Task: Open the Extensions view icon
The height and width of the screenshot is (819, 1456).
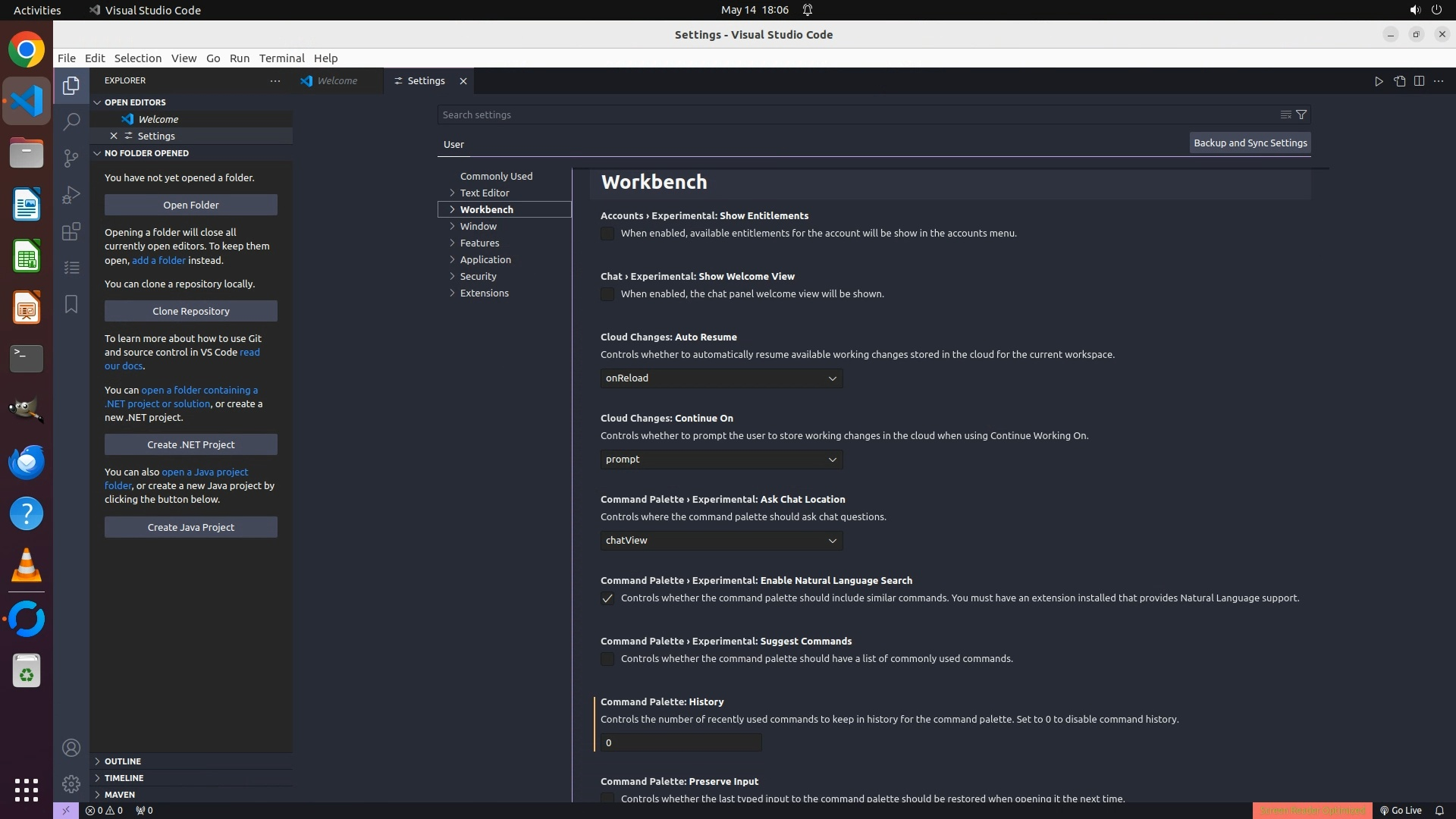Action: pyautogui.click(x=71, y=231)
